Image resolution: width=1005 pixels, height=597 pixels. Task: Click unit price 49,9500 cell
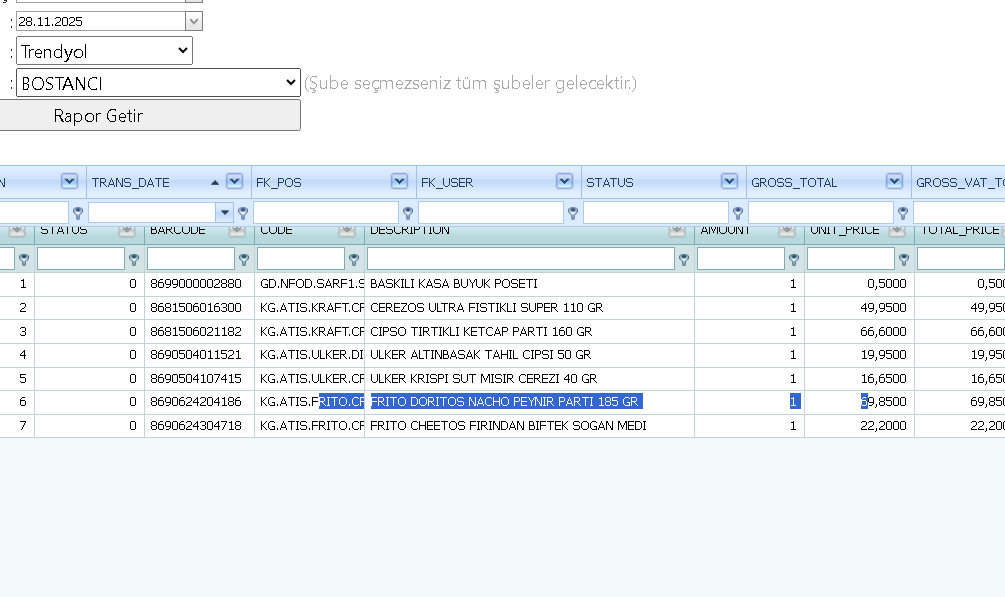point(860,307)
